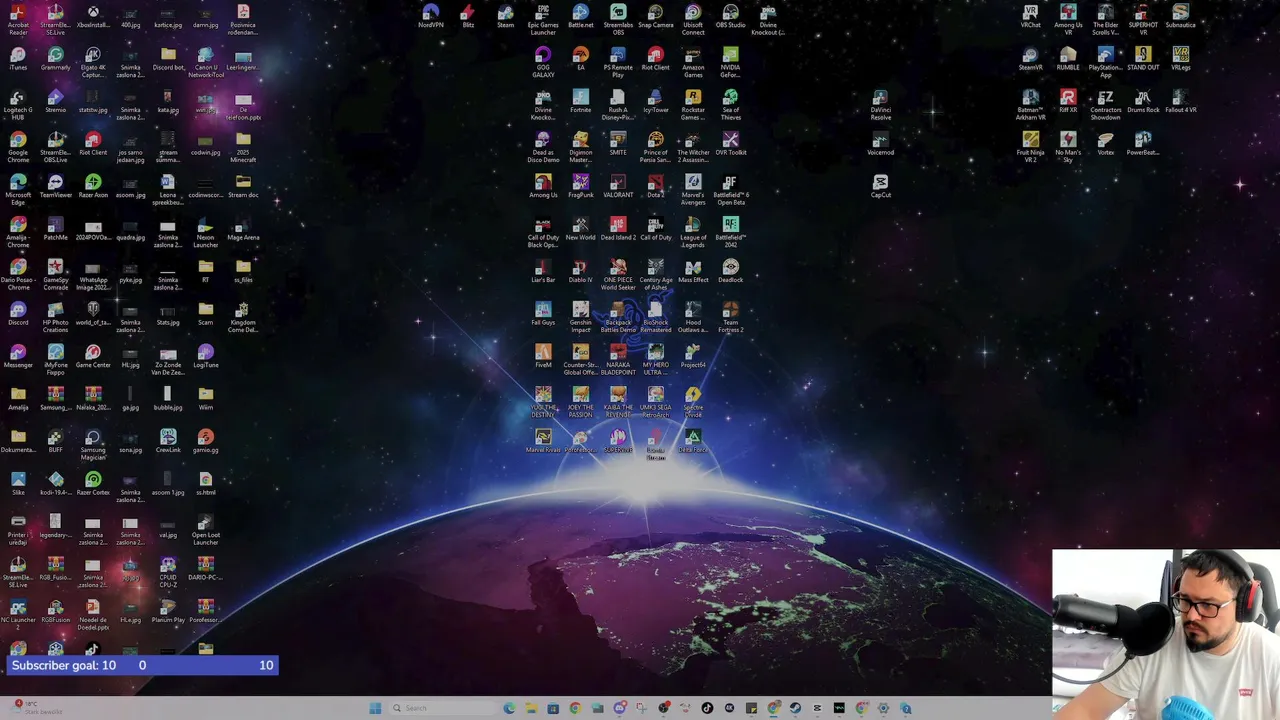Open the iTunes desktop icon

(18, 59)
